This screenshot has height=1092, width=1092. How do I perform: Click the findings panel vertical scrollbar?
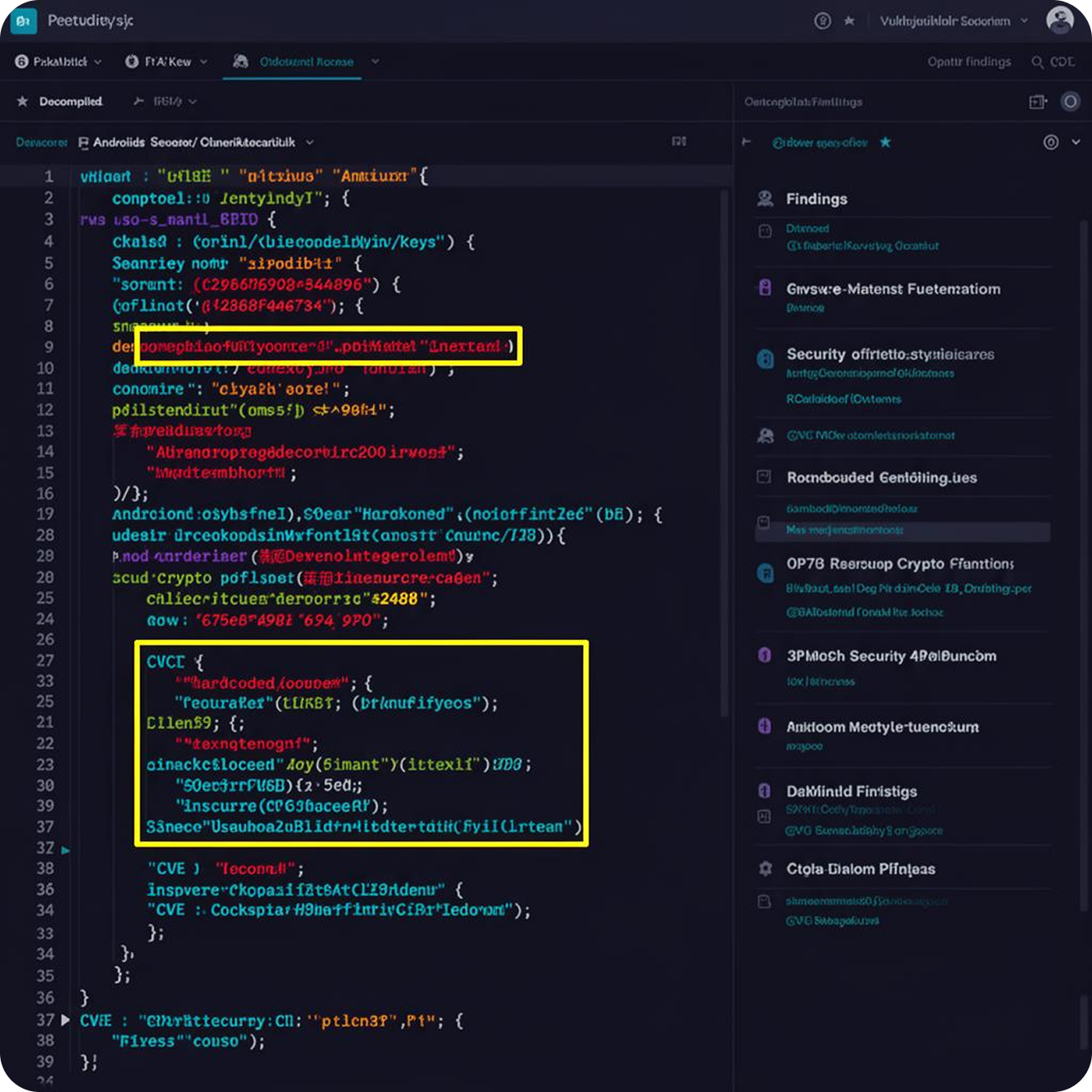point(1085,566)
